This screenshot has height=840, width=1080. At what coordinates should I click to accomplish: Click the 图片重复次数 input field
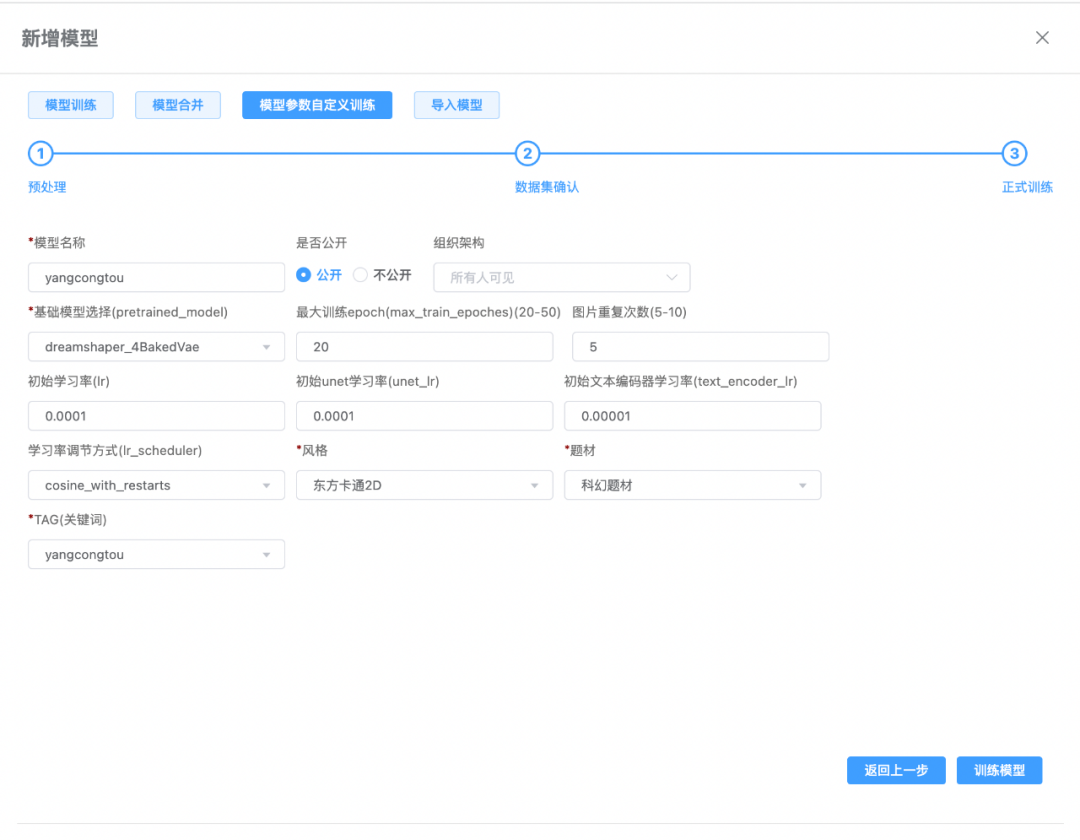[x=700, y=347]
